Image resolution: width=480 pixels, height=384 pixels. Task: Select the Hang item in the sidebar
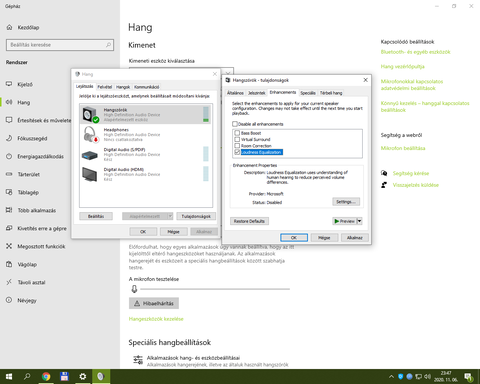pos(23,102)
